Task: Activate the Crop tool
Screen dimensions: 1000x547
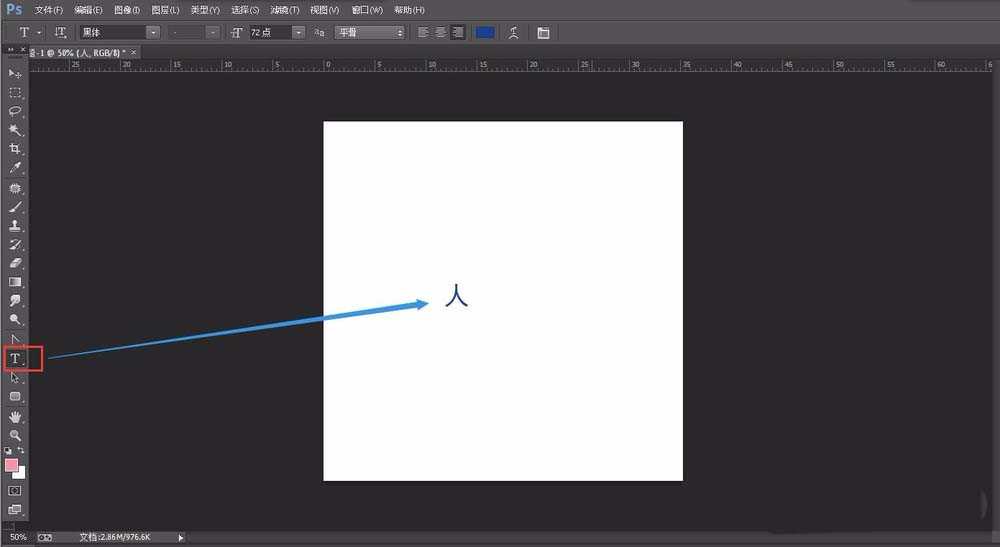Action: coord(15,149)
